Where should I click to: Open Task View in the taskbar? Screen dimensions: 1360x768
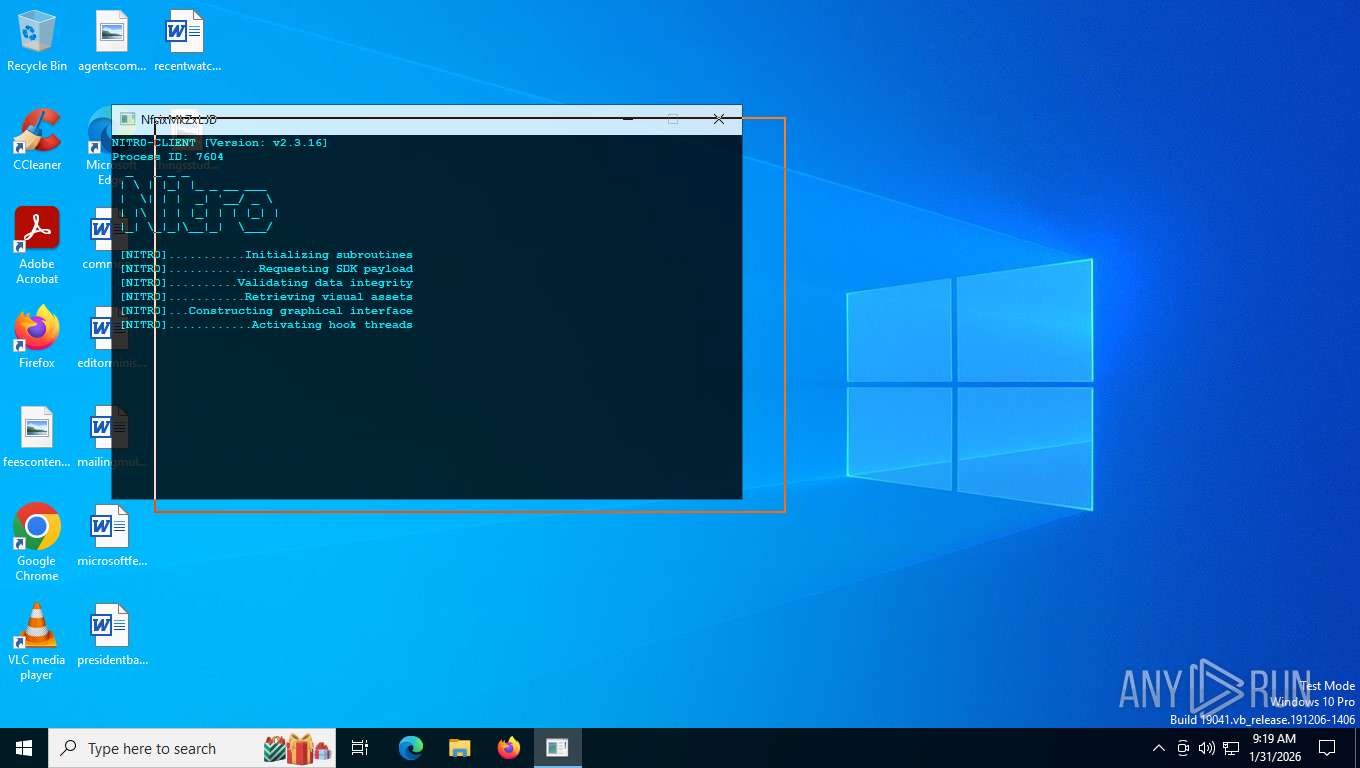point(360,748)
